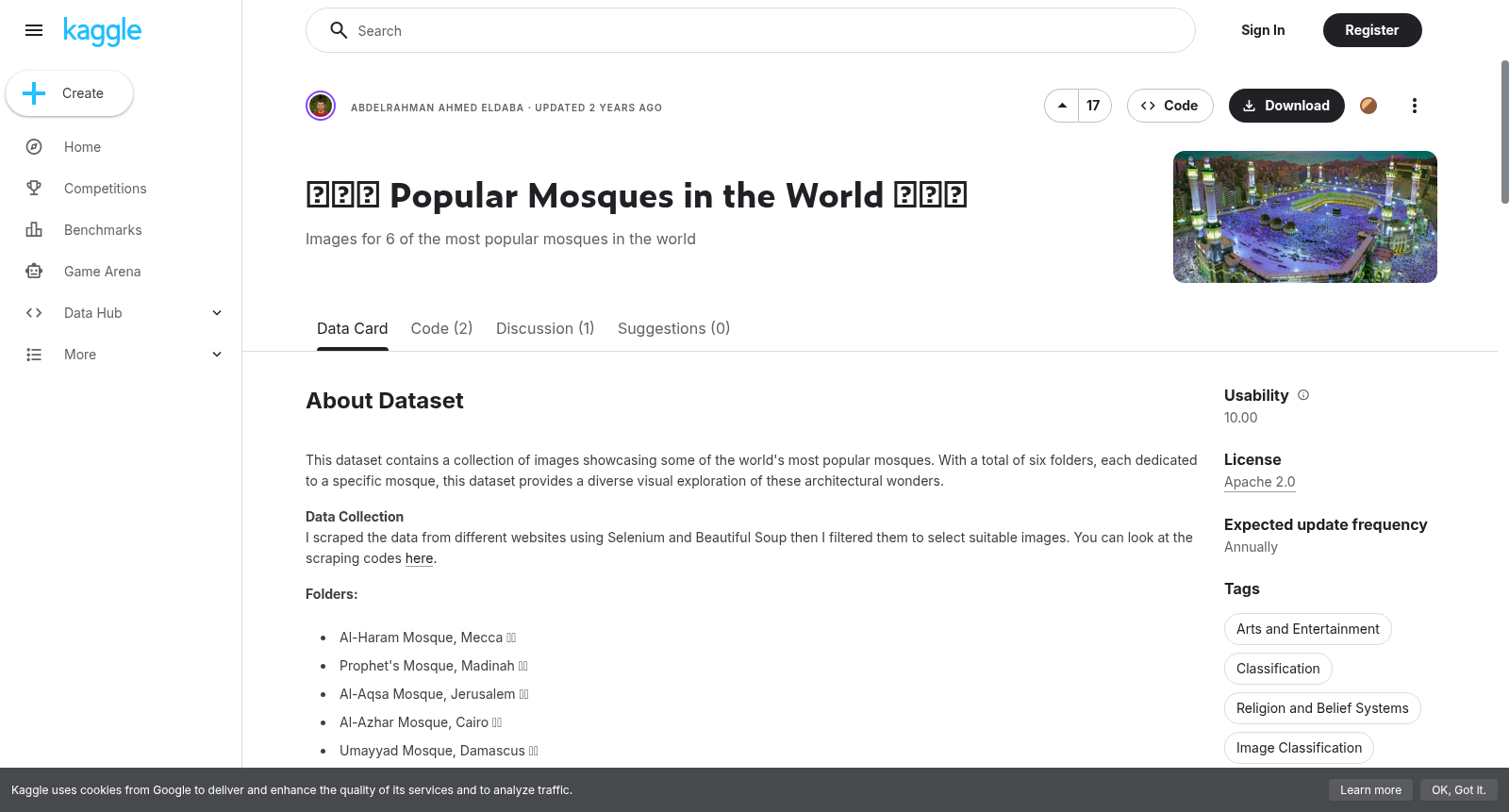This screenshot has width=1509, height=812.
Task: Focus the Search input field
Action: click(751, 30)
